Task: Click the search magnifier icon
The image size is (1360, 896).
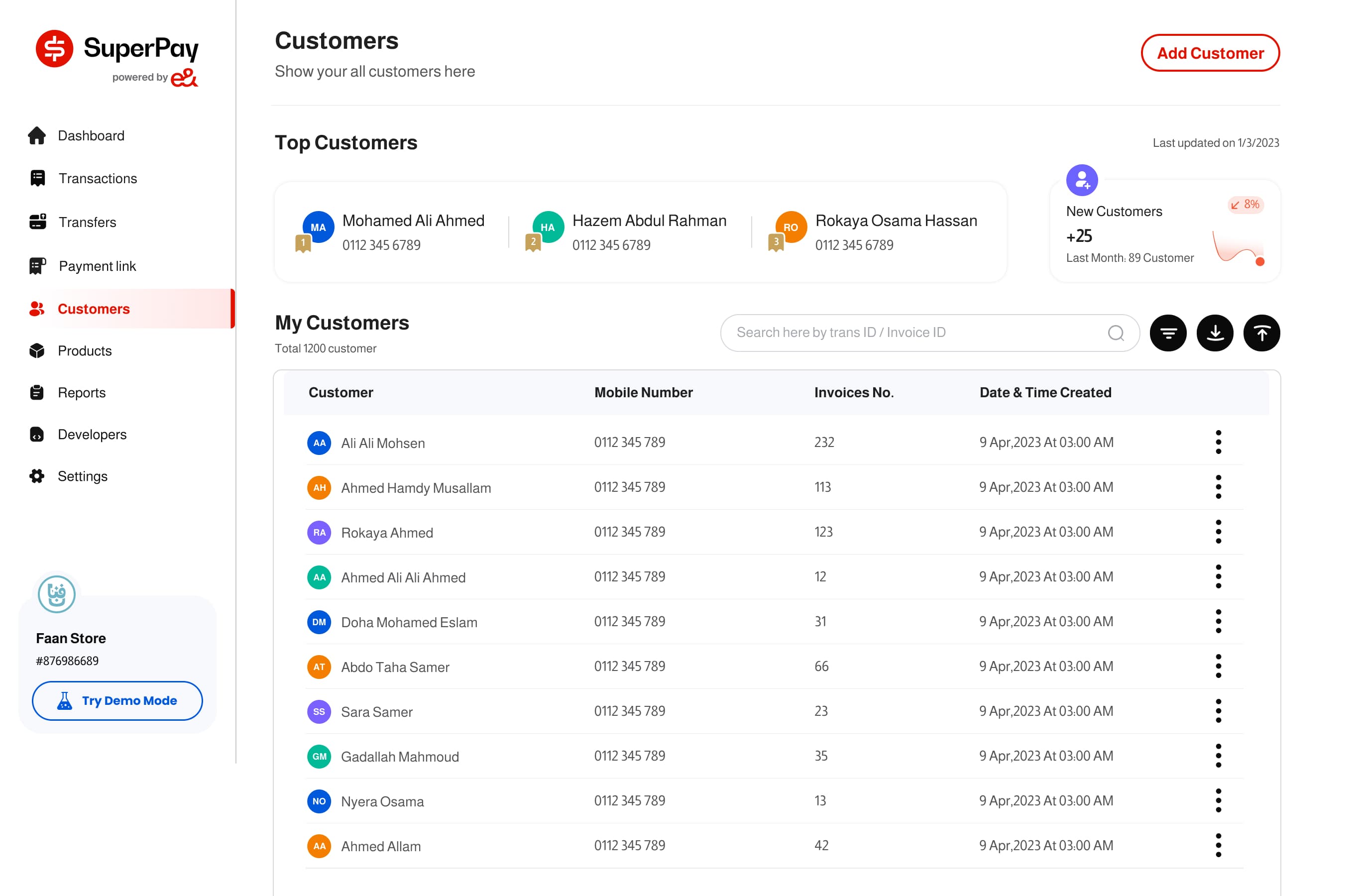Action: (1116, 333)
